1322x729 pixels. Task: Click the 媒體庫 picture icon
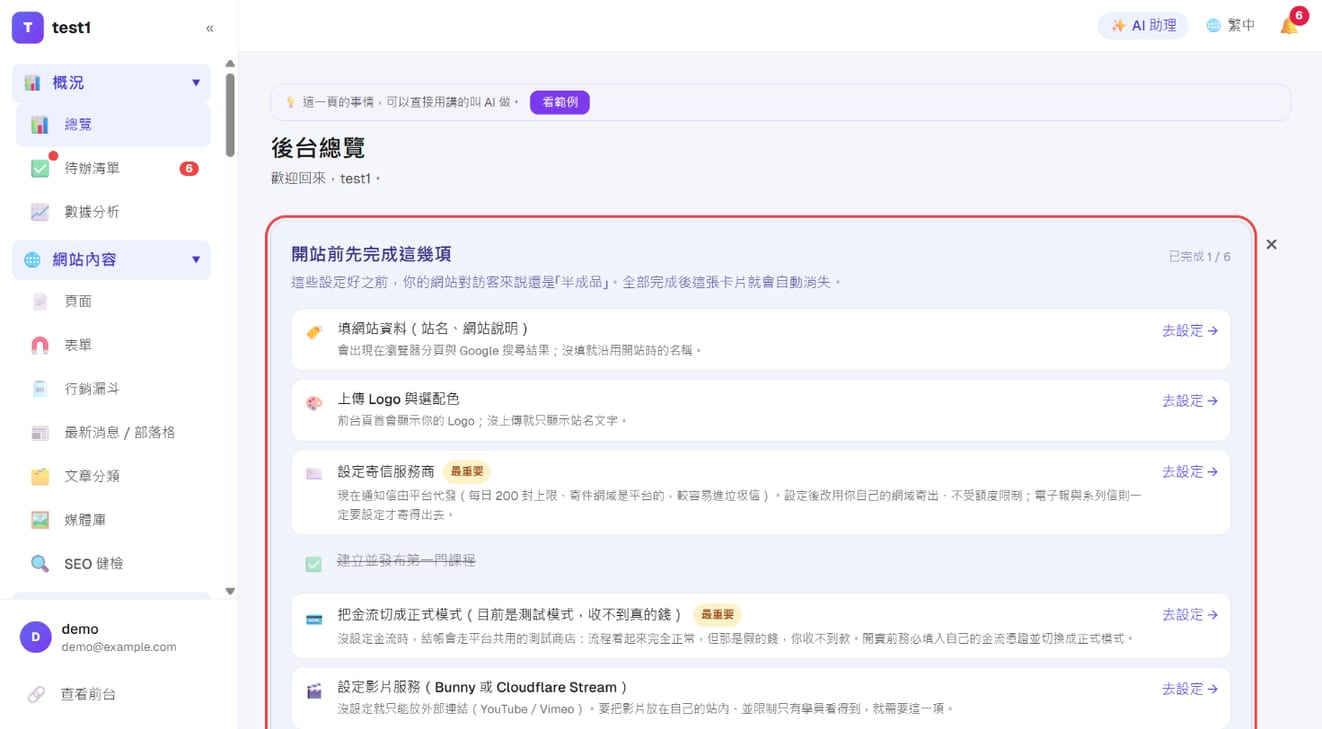click(40, 520)
